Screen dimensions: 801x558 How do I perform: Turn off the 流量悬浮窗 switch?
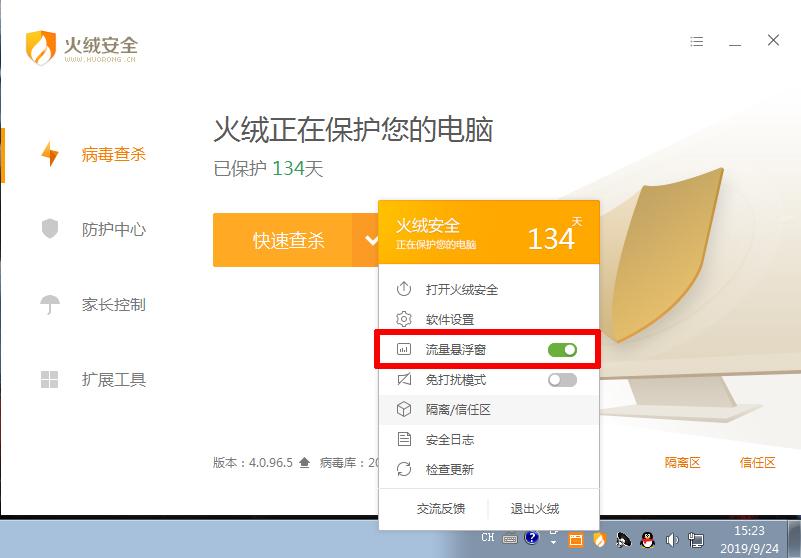click(562, 350)
